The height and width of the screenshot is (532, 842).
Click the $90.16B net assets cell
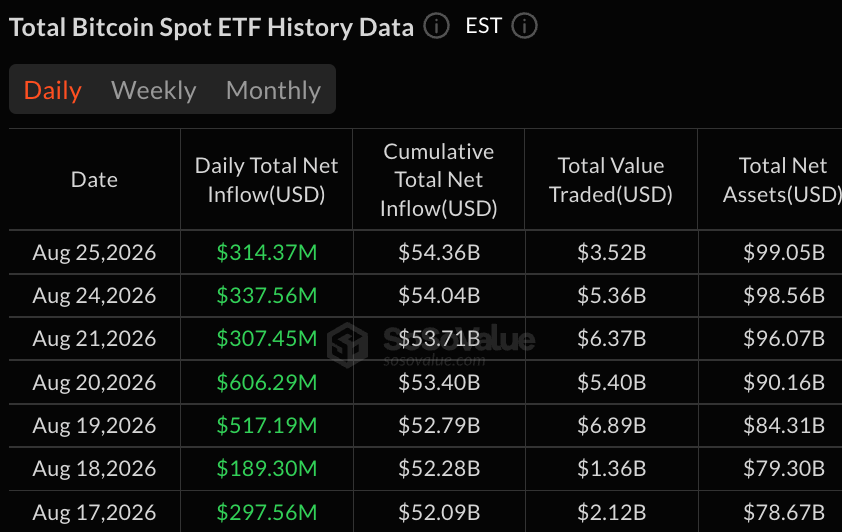pos(784,382)
